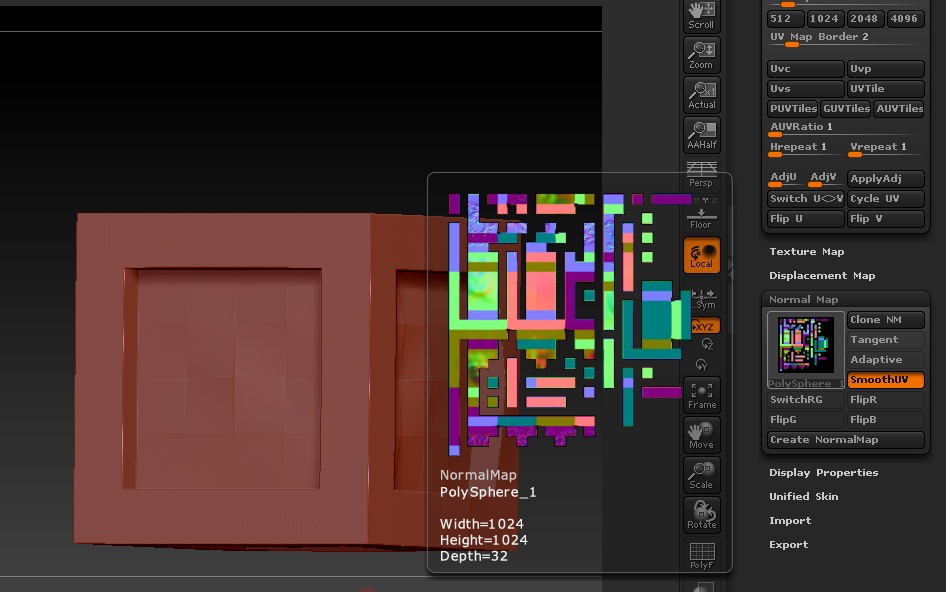Select the Scroll canvas tool

(x=702, y=16)
